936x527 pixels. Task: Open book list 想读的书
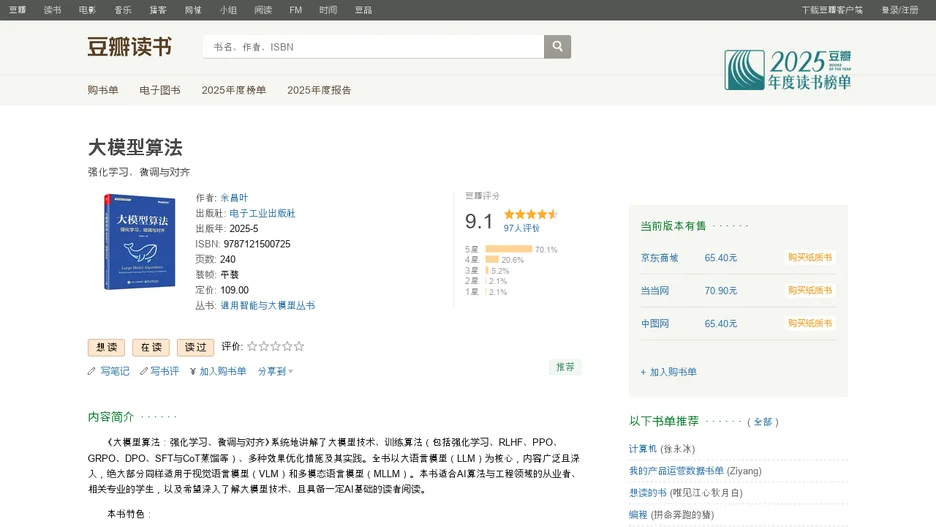click(x=648, y=493)
